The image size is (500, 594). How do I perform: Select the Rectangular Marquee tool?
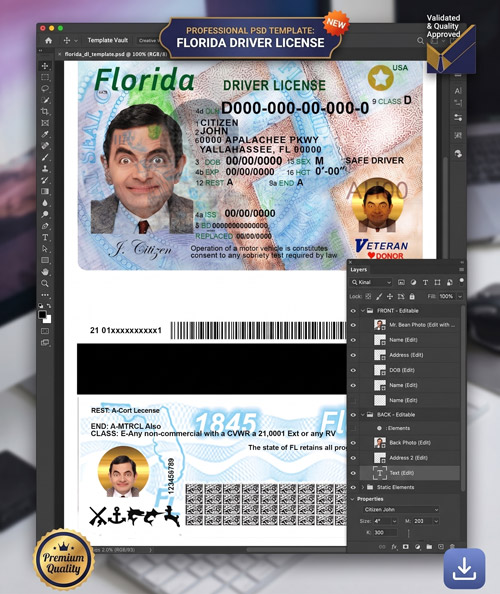[x=45, y=77]
